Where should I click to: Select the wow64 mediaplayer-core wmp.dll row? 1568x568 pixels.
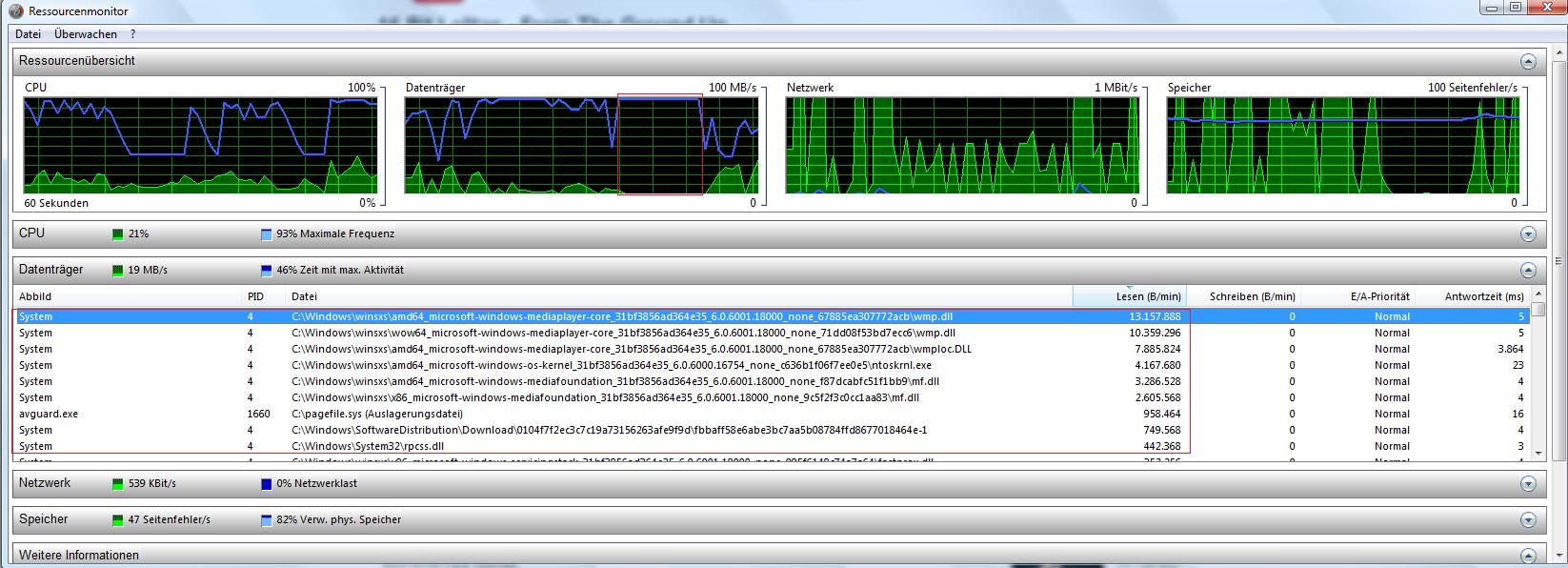tap(772, 333)
